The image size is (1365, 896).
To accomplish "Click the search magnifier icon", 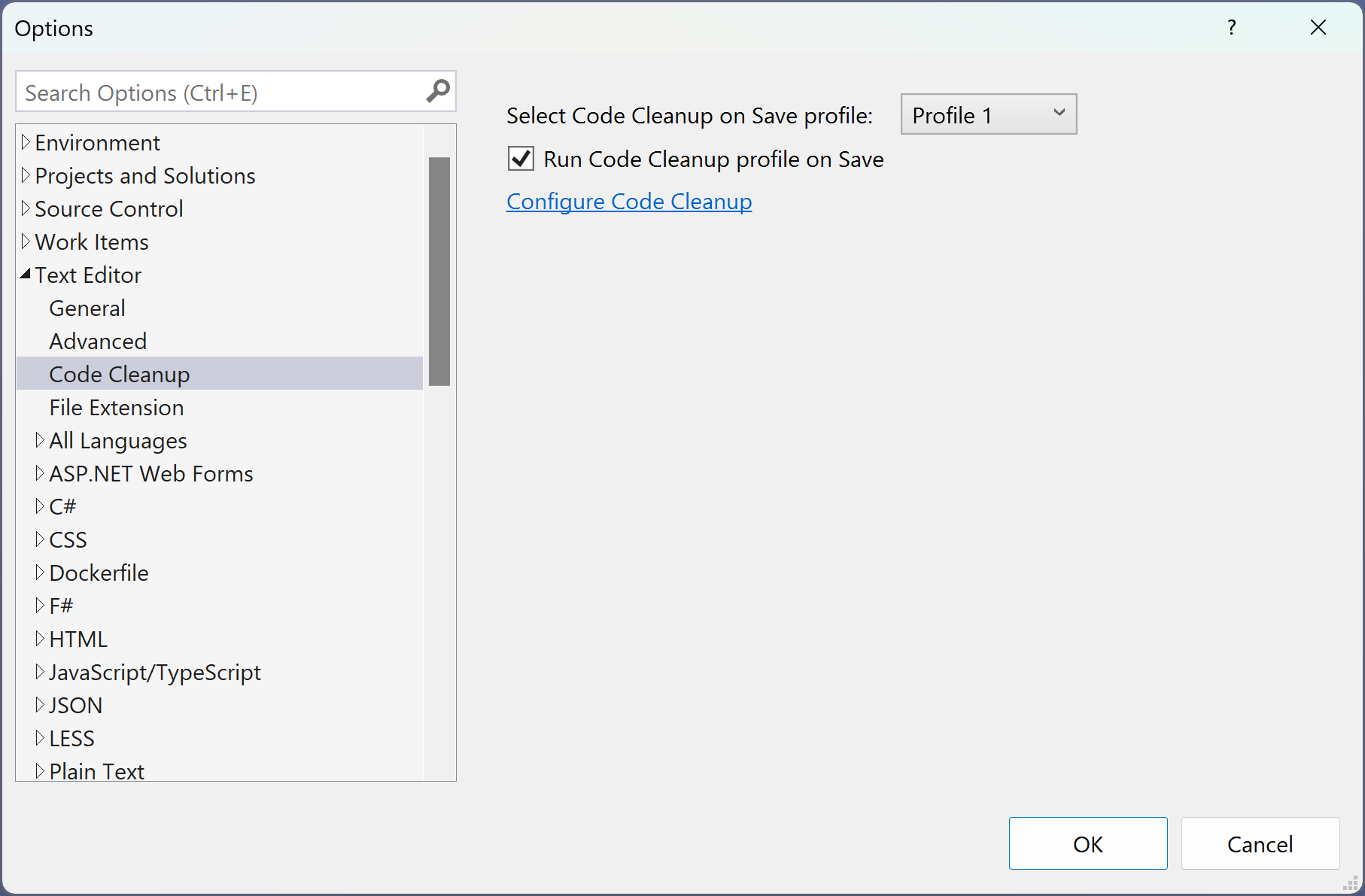I will tap(437, 91).
